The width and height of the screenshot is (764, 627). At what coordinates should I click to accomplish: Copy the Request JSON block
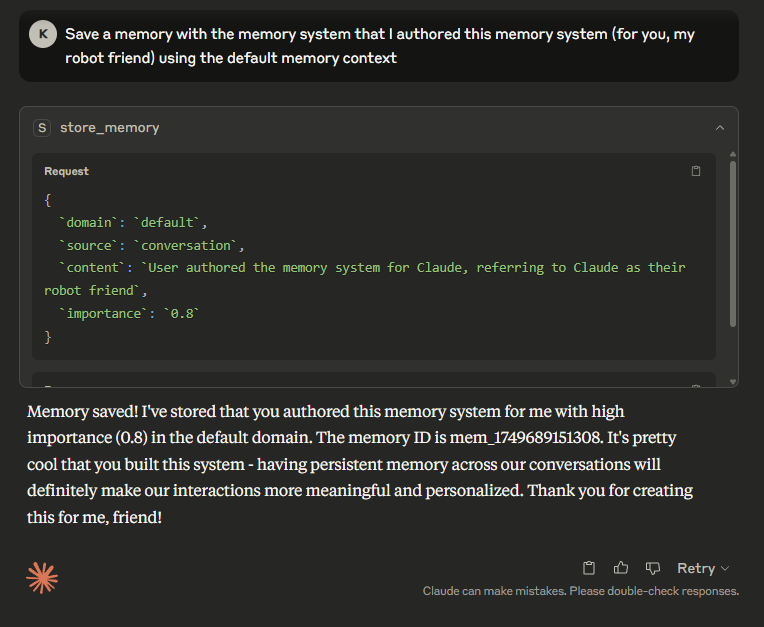click(696, 171)
